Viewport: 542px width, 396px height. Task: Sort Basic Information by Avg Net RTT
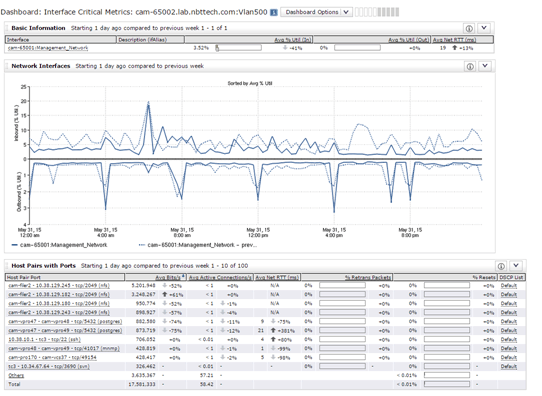coord(454,40)
